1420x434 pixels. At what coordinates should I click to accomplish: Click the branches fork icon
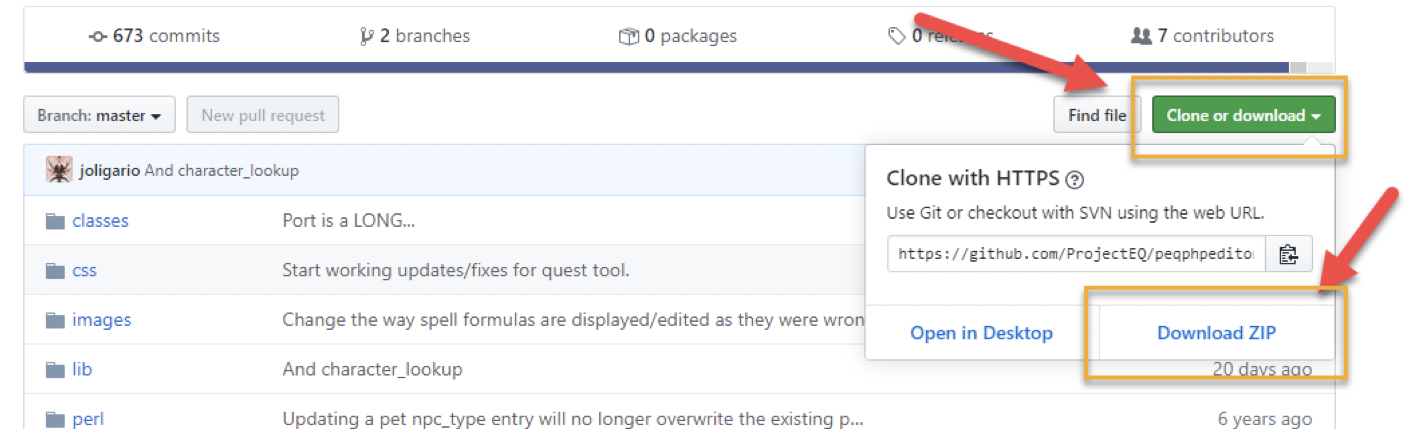click(367, 36)
